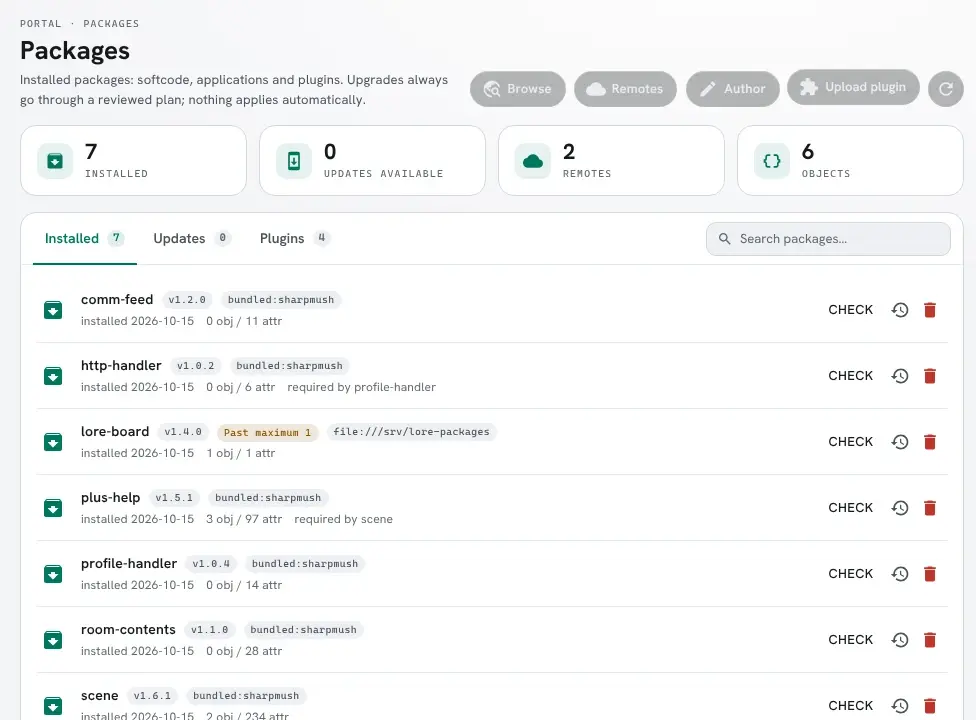The height and width of the screenshot is (720, 976).
Task: Click the plus-help package name
Action: 111,497
